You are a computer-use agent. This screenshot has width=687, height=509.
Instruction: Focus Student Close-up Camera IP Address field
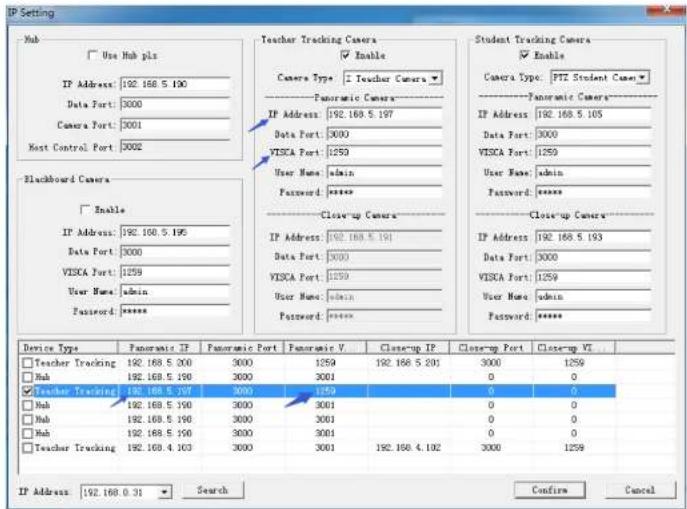click(593, 237)
